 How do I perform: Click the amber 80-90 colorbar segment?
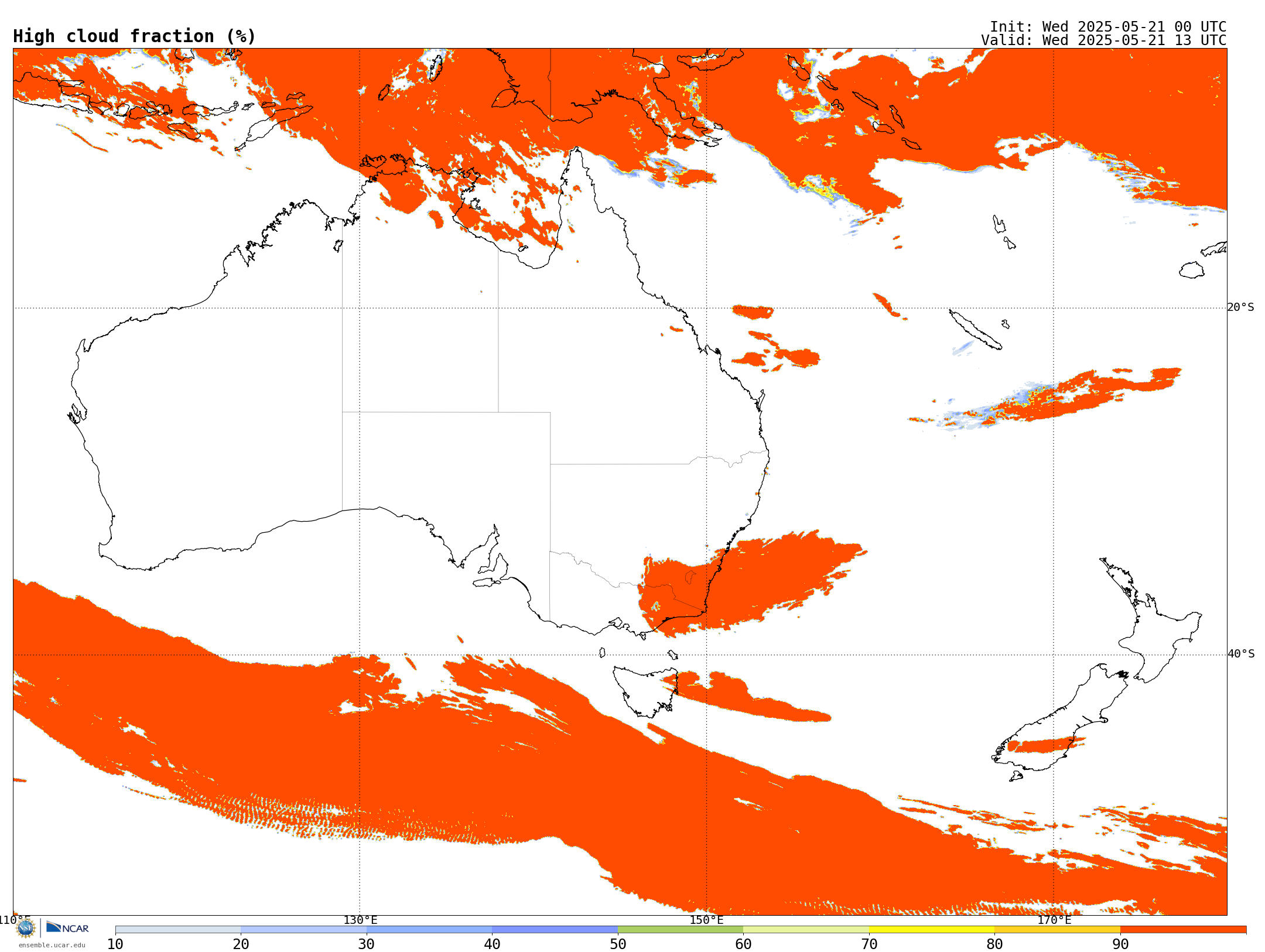point(1057,930)
